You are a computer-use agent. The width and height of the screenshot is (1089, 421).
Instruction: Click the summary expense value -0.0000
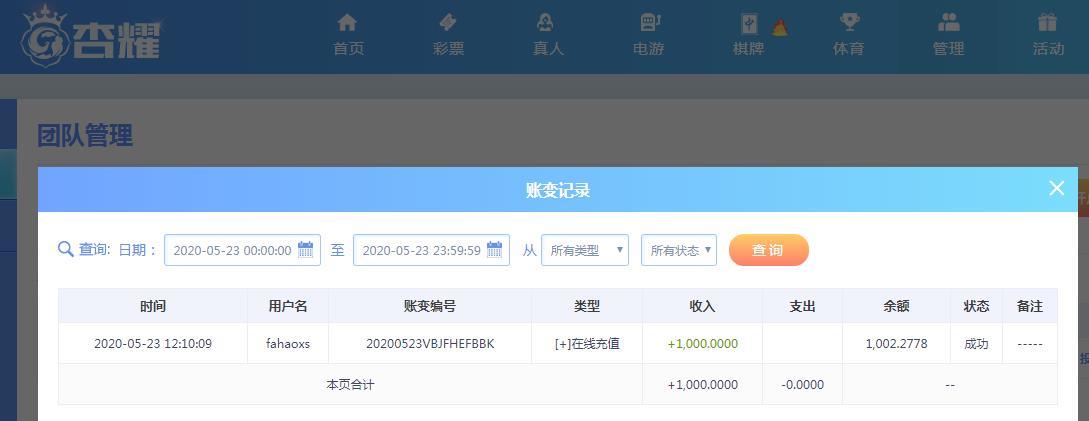802,384
